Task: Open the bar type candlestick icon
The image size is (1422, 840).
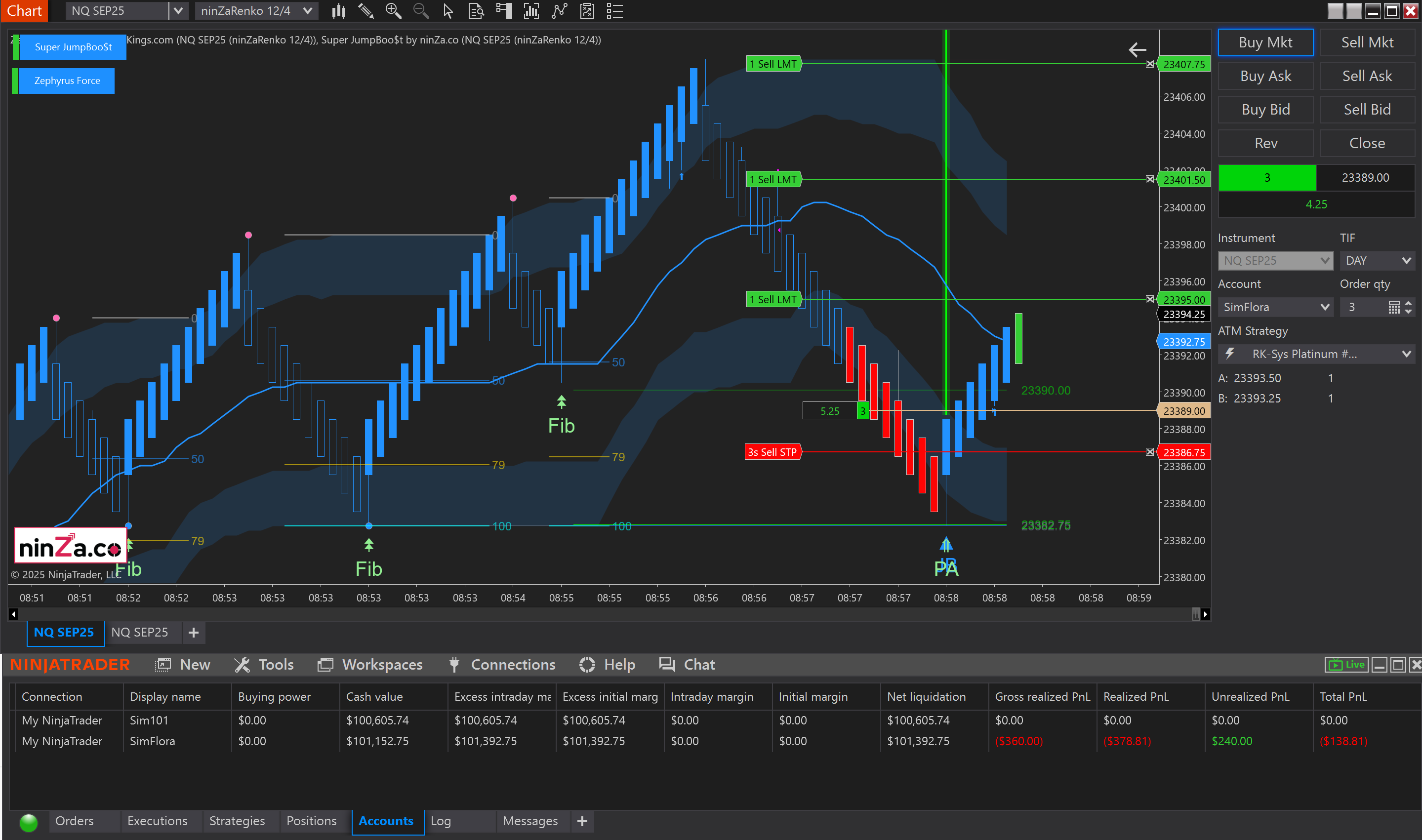Action: (x=338, y=11)
